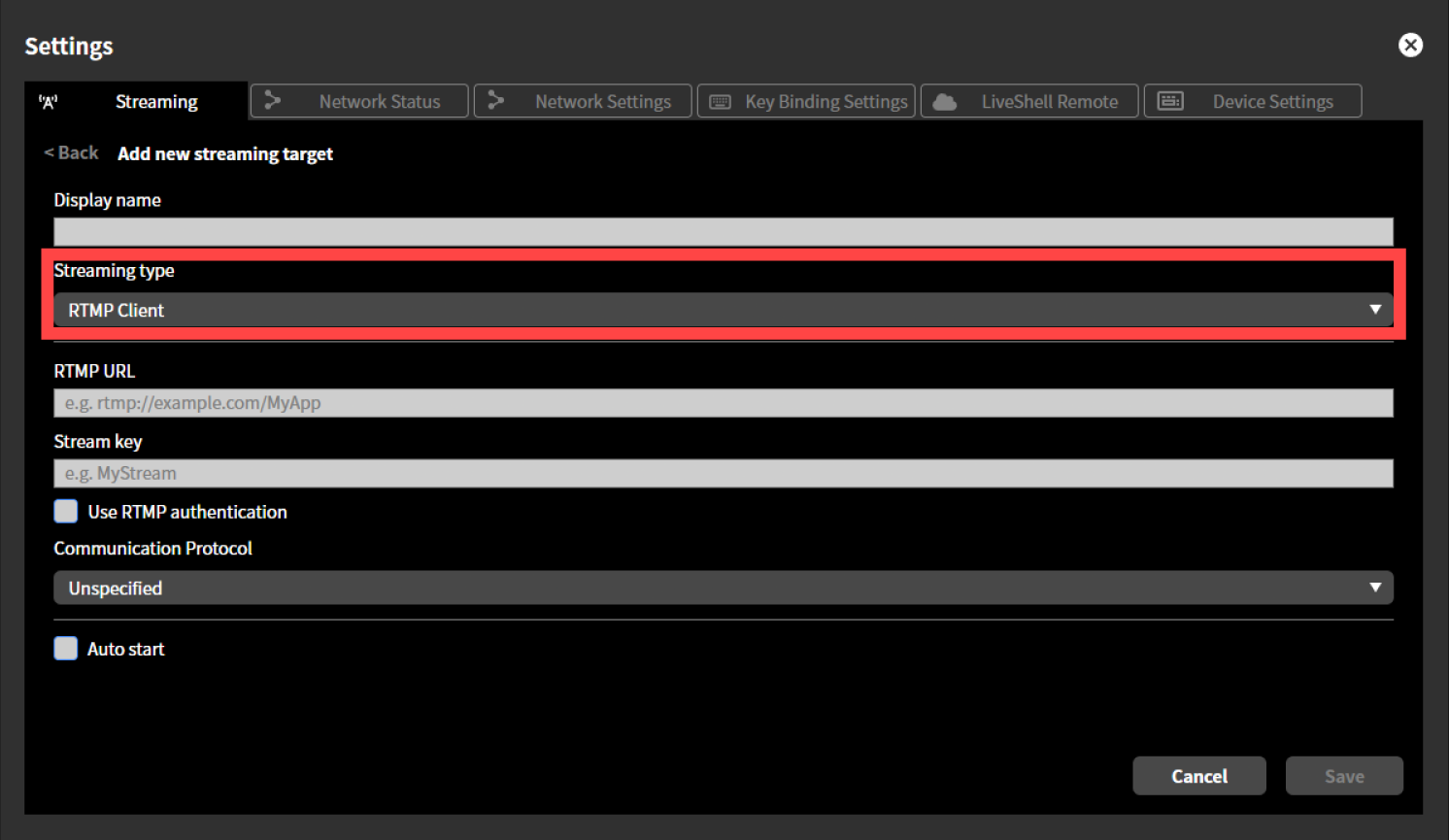The image size is (1449, 840).
Task: Check the Auto start option
Action: tap(64, 648)
